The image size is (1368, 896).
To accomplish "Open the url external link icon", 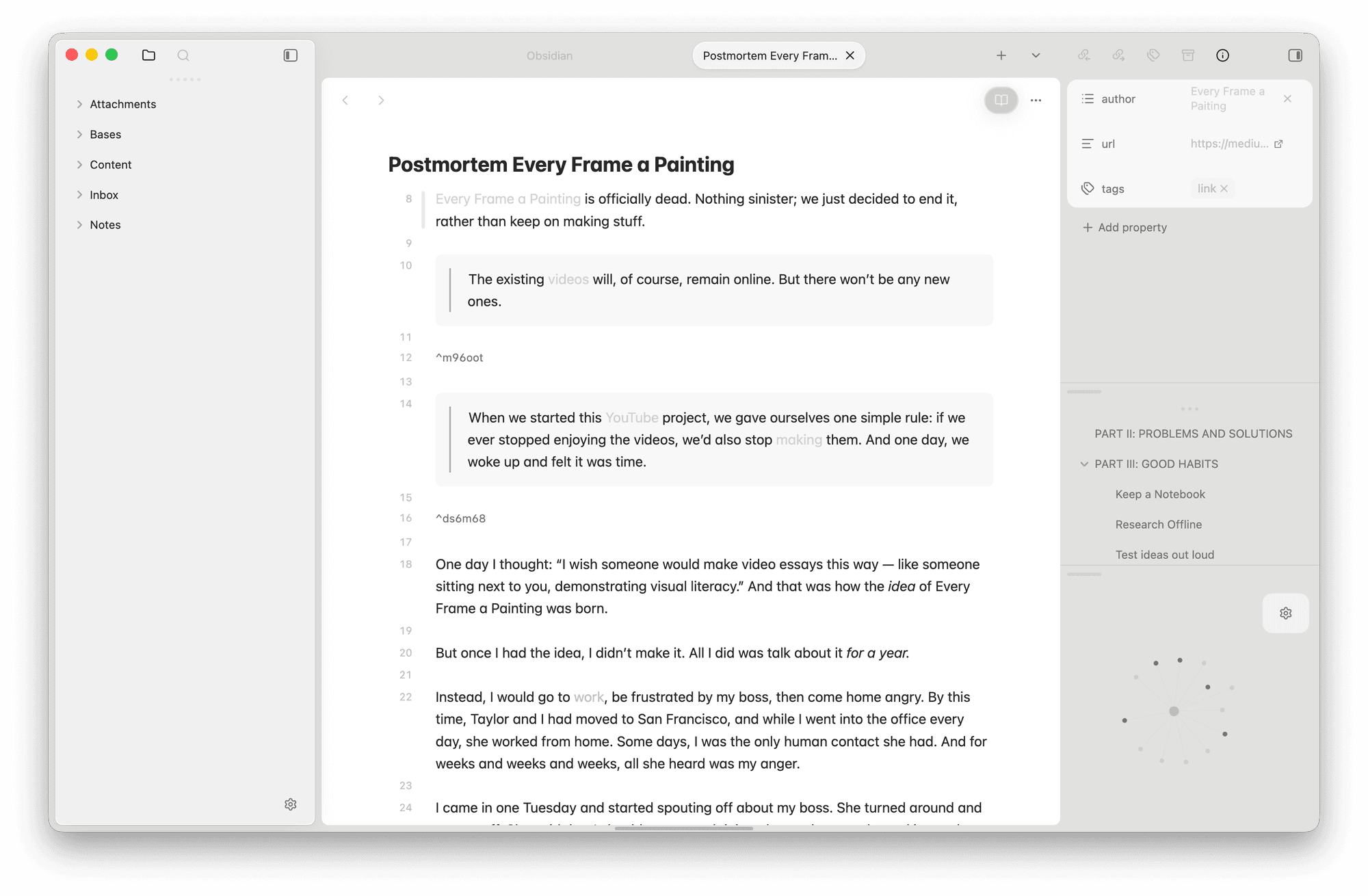I will point(1278,144).
